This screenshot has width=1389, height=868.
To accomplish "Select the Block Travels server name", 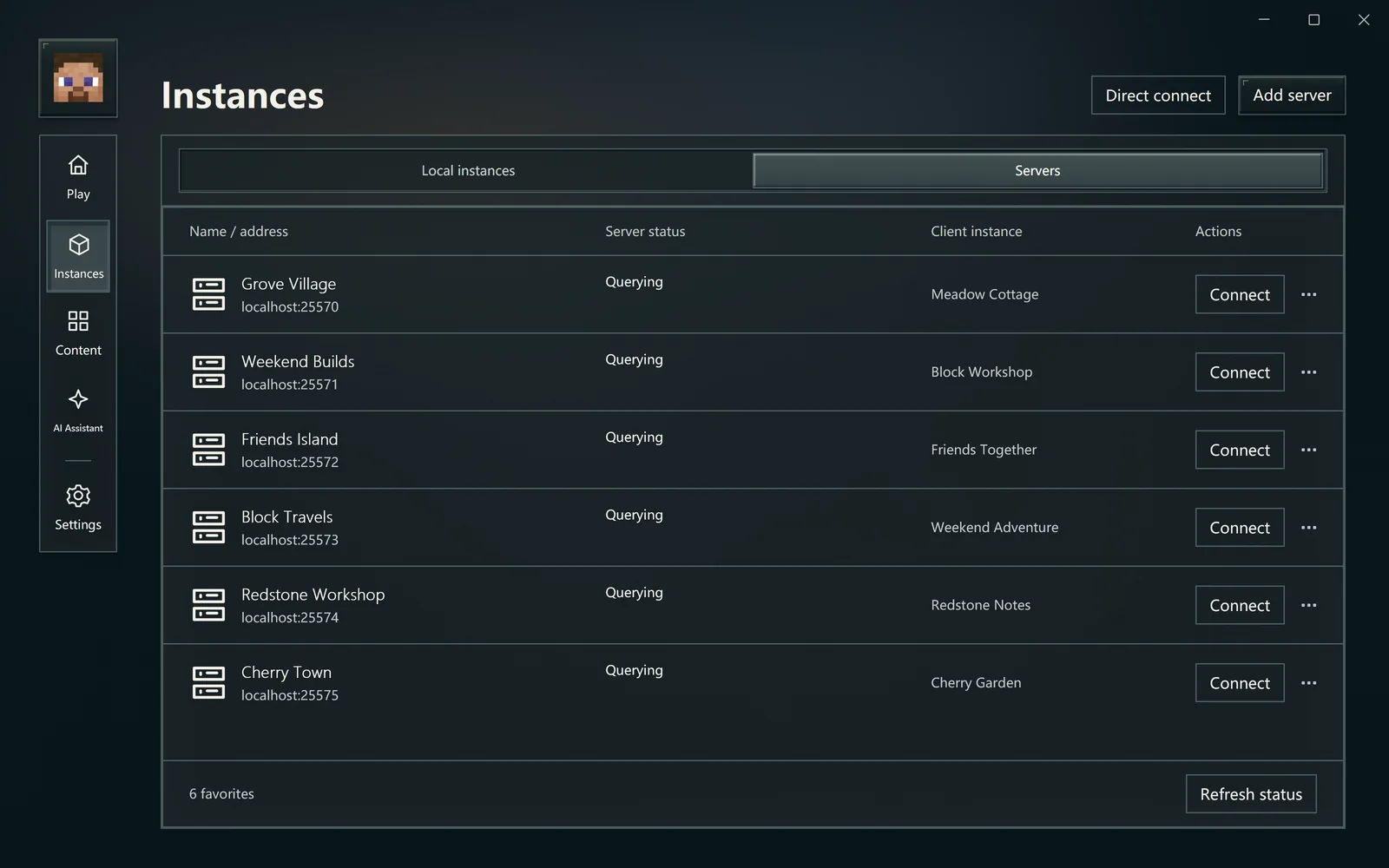I will point(286,516).
